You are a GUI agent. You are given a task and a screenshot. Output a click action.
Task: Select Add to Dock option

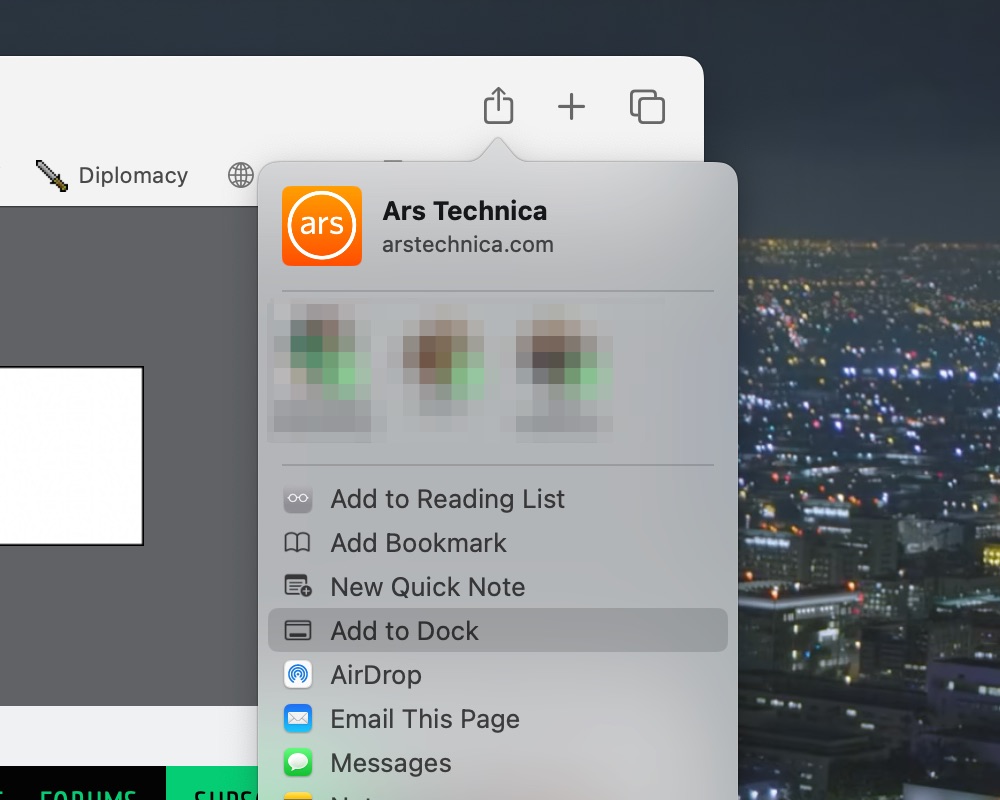click(x=404, y=631)
